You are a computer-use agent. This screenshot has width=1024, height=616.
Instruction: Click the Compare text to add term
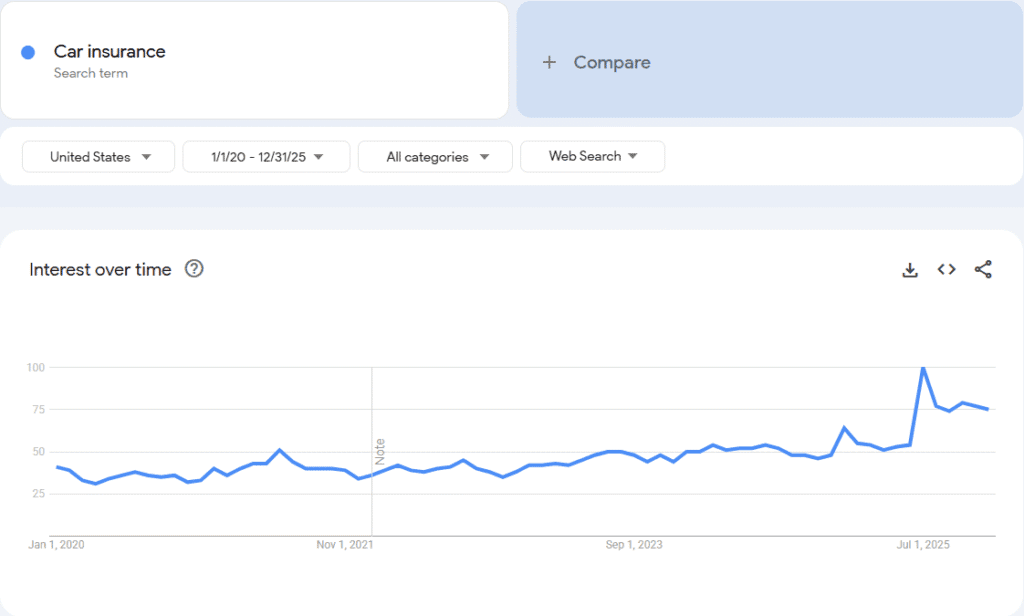click(x=612, y=62)
